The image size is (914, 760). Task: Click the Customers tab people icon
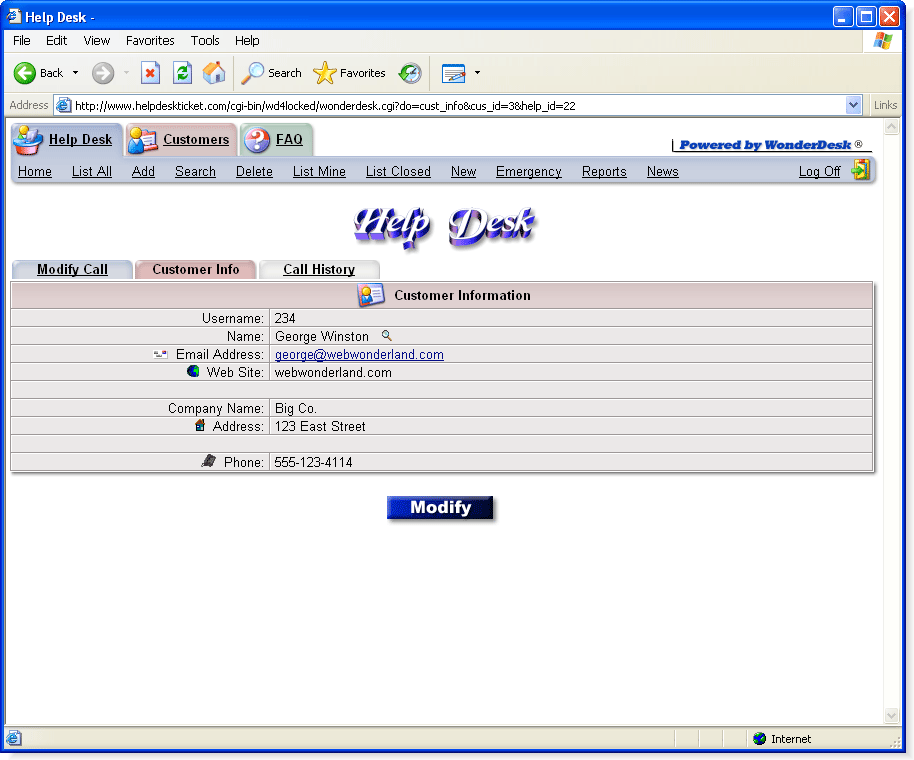pyautogui.click(x=143, y=140)
